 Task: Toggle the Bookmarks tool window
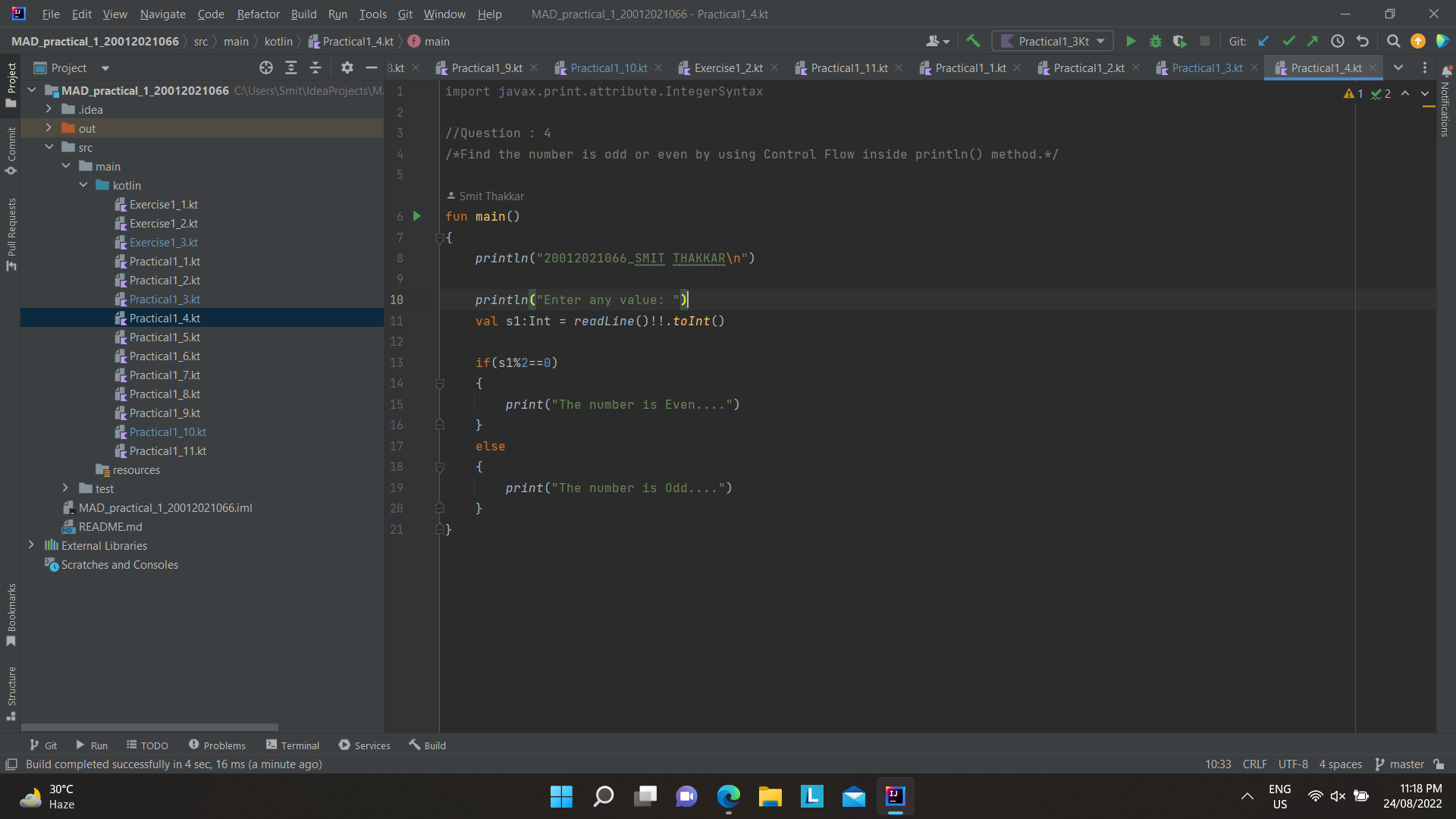point(11,615)
